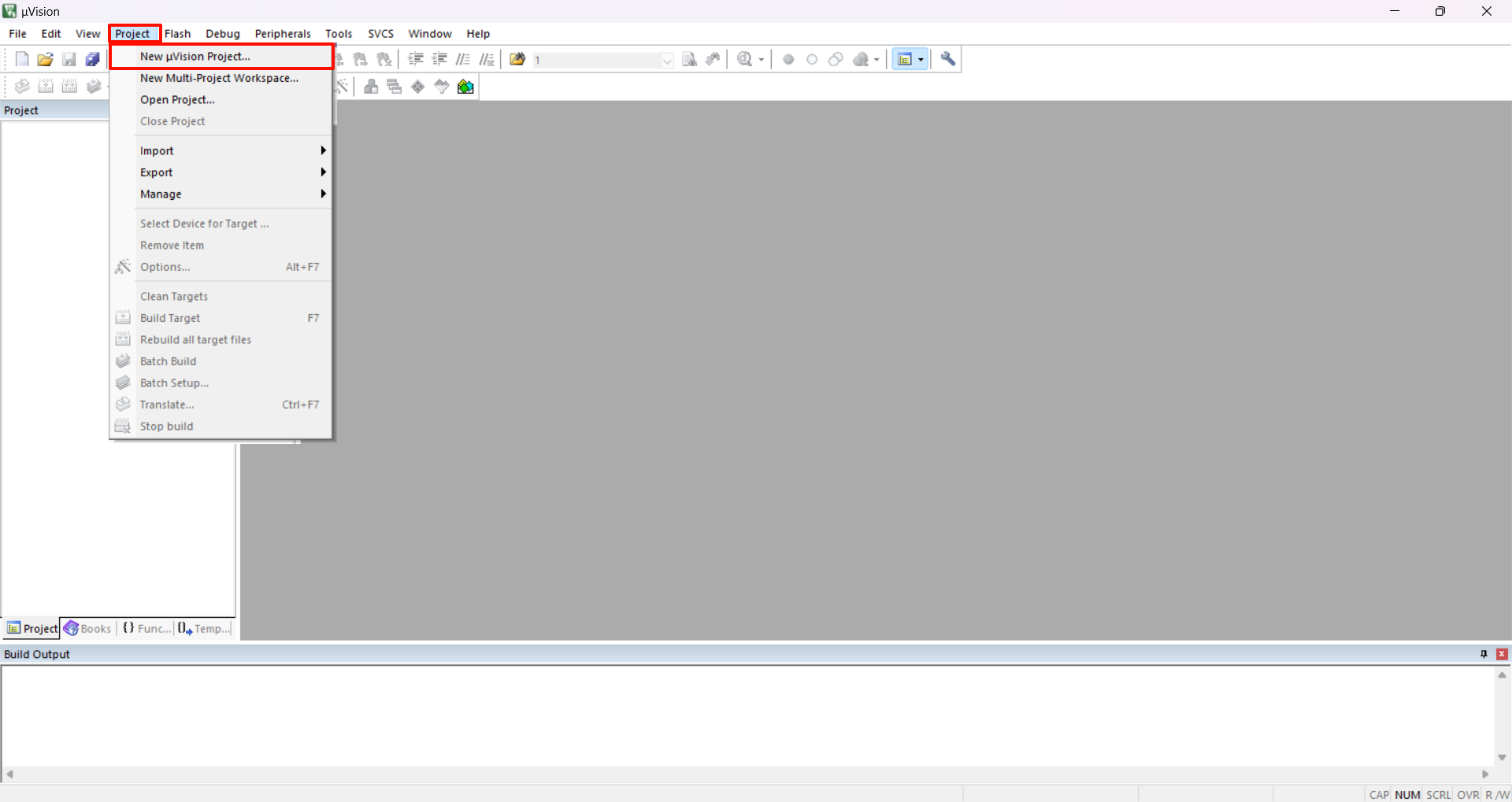Click the Translate icon in build toolbar
This screenshot has width=1512, height=802.
(x=22, y=87)
